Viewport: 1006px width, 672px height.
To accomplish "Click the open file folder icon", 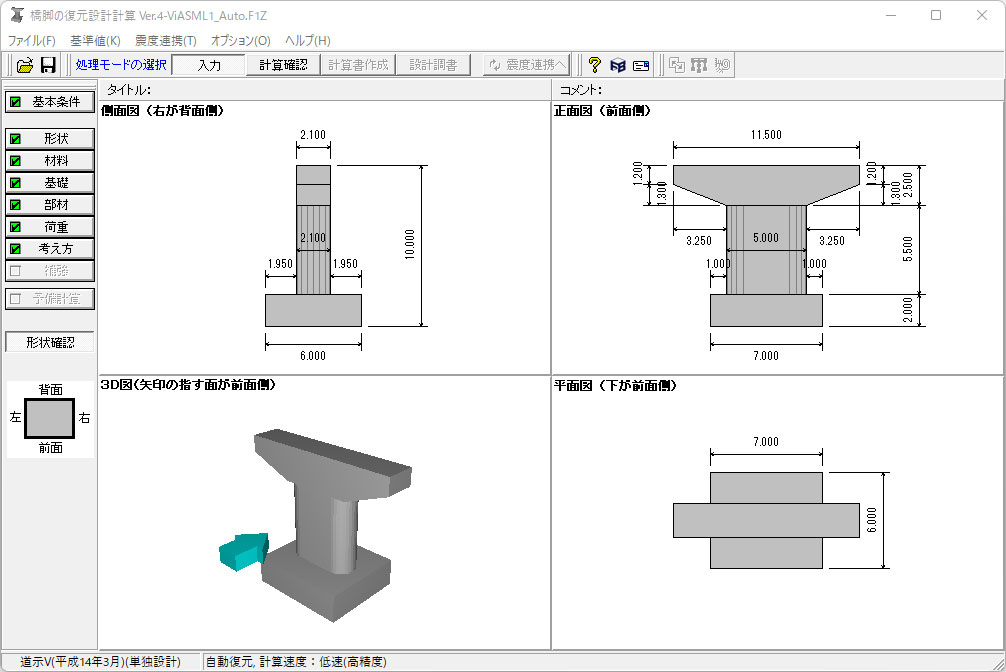I will 25,65.
